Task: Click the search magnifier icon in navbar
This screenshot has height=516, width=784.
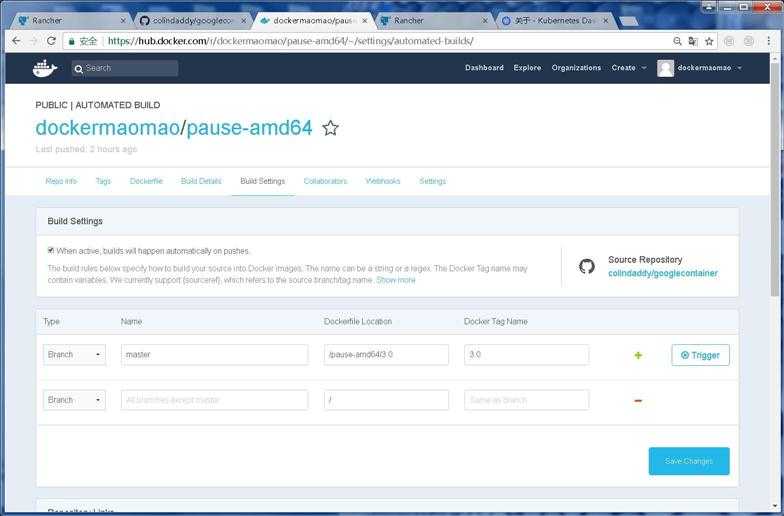Action: point(78,69)
